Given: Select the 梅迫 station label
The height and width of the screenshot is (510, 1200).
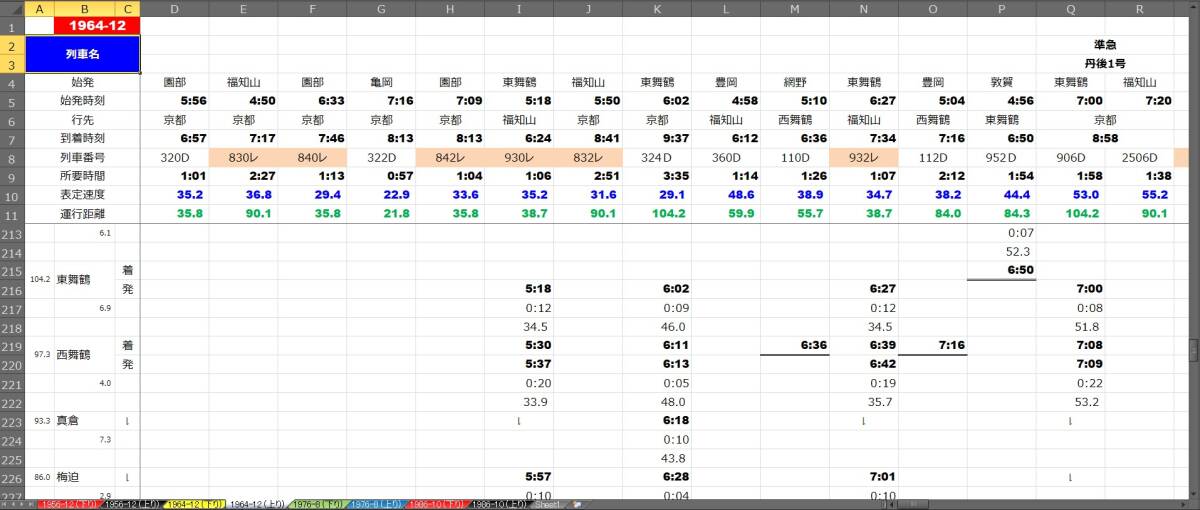Looking at the screenshot, I should (x=68, y=478).
